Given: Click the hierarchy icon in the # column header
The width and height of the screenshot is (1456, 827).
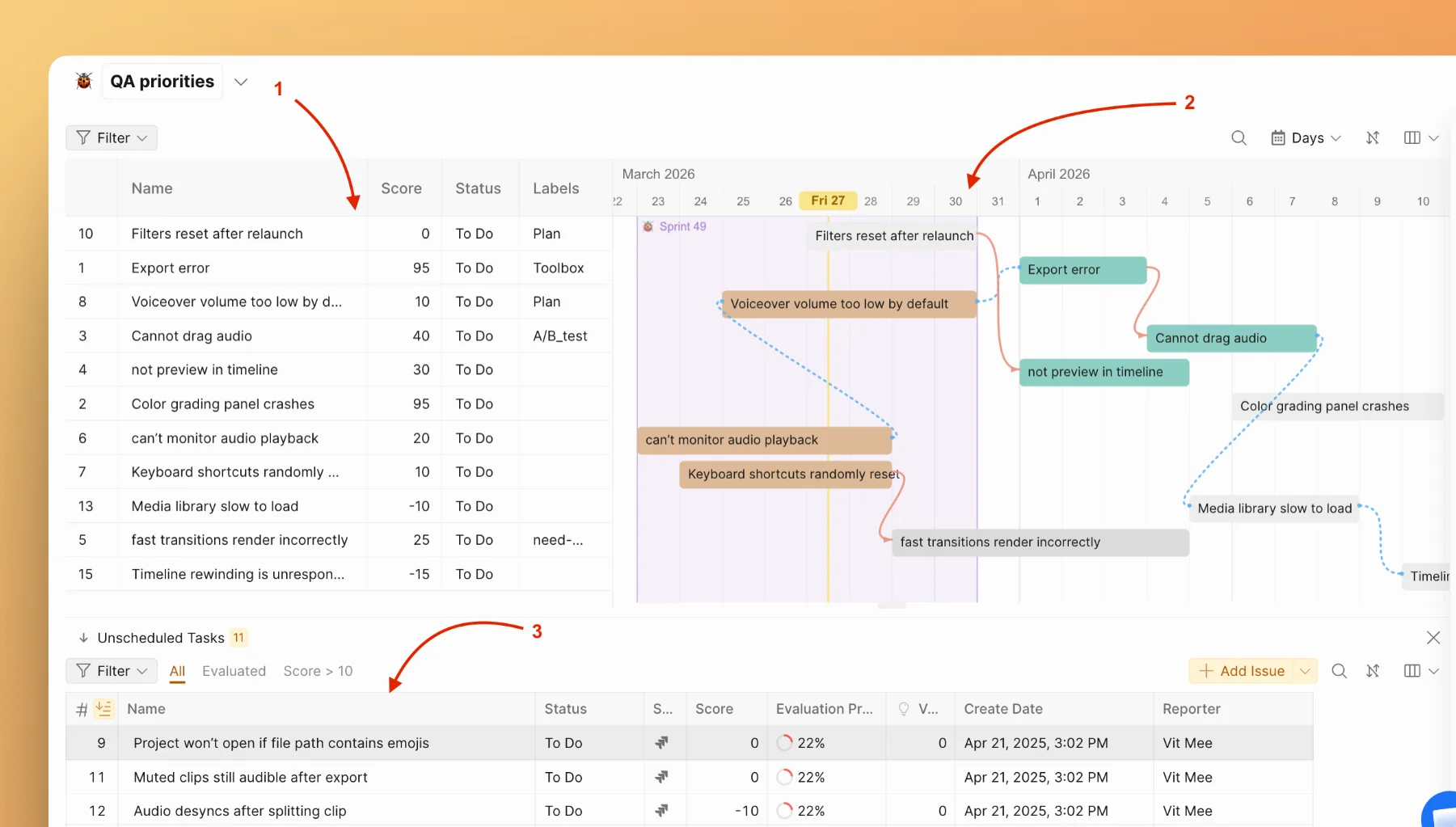Looking at the screenshot, I should 103,709.
